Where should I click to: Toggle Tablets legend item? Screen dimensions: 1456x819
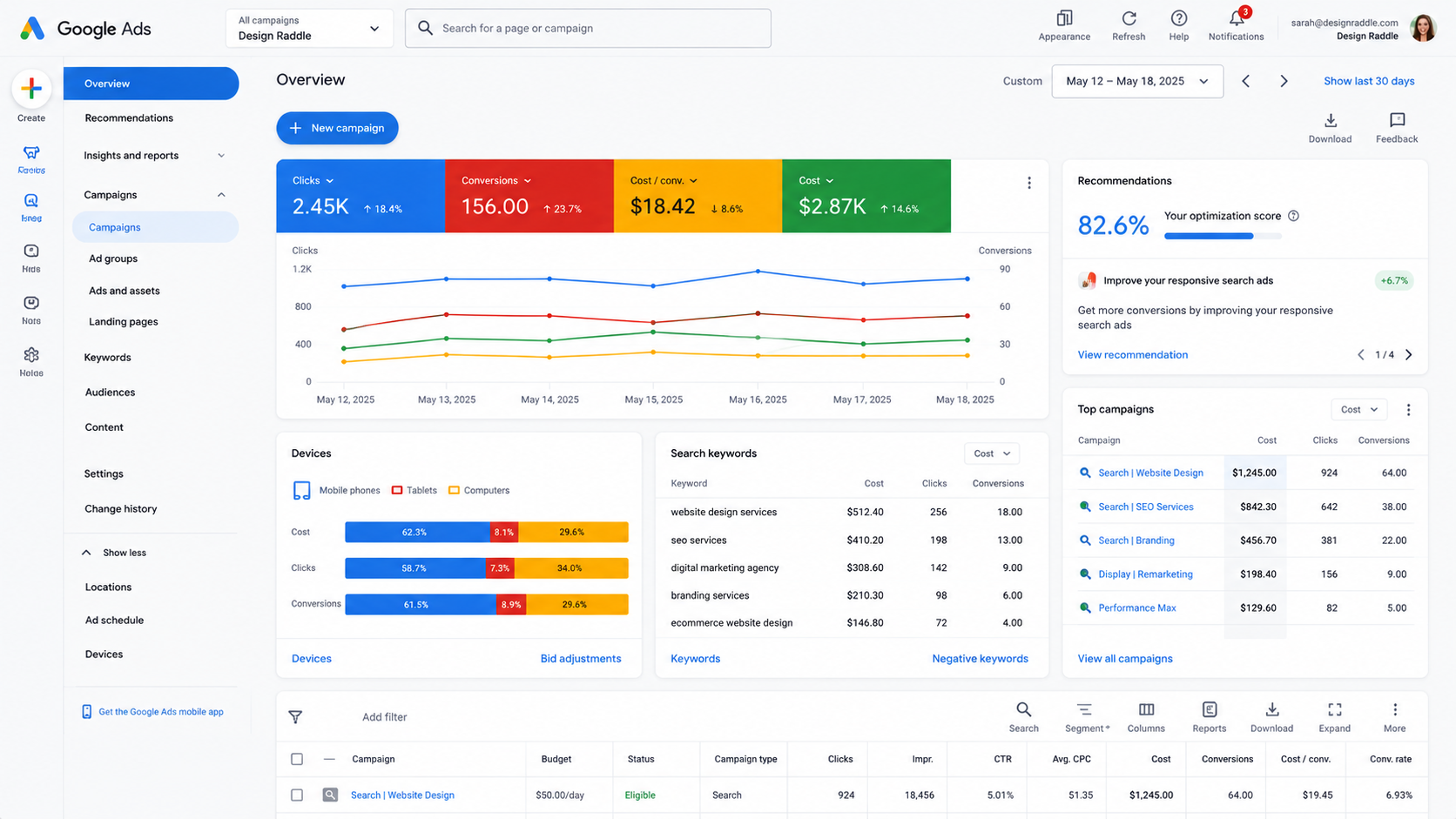pos(415,490)
